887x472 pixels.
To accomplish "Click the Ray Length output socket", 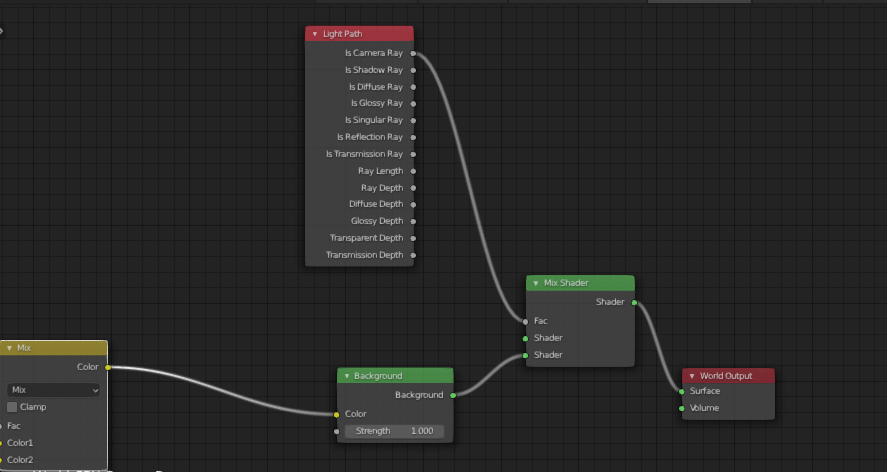I will pyautogui.click(x=414, y=171).
